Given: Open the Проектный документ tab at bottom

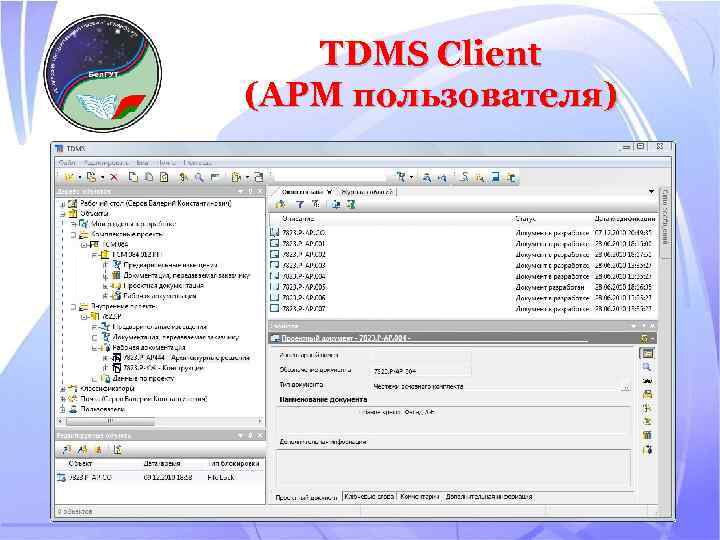Looking at the screenshot, I should coord(306,497).
